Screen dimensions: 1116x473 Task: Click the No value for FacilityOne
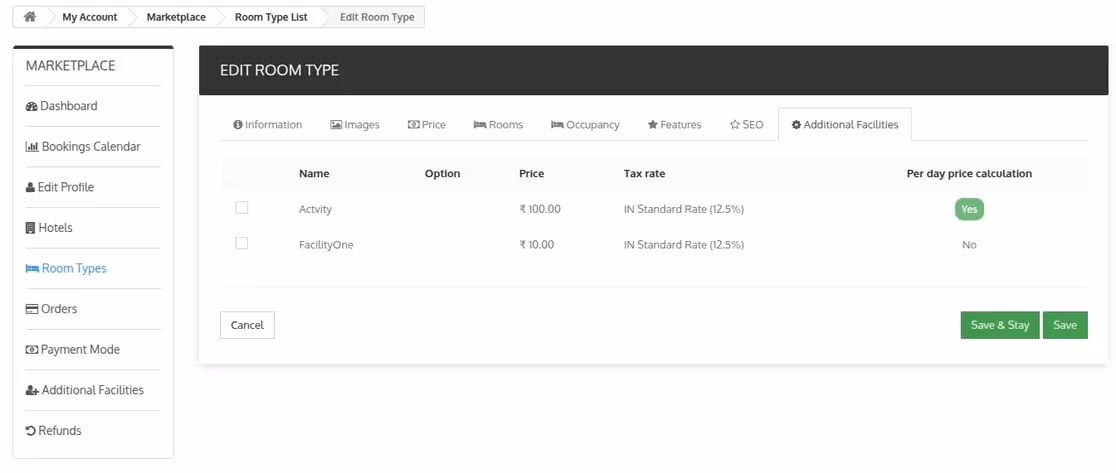(969, 245)
